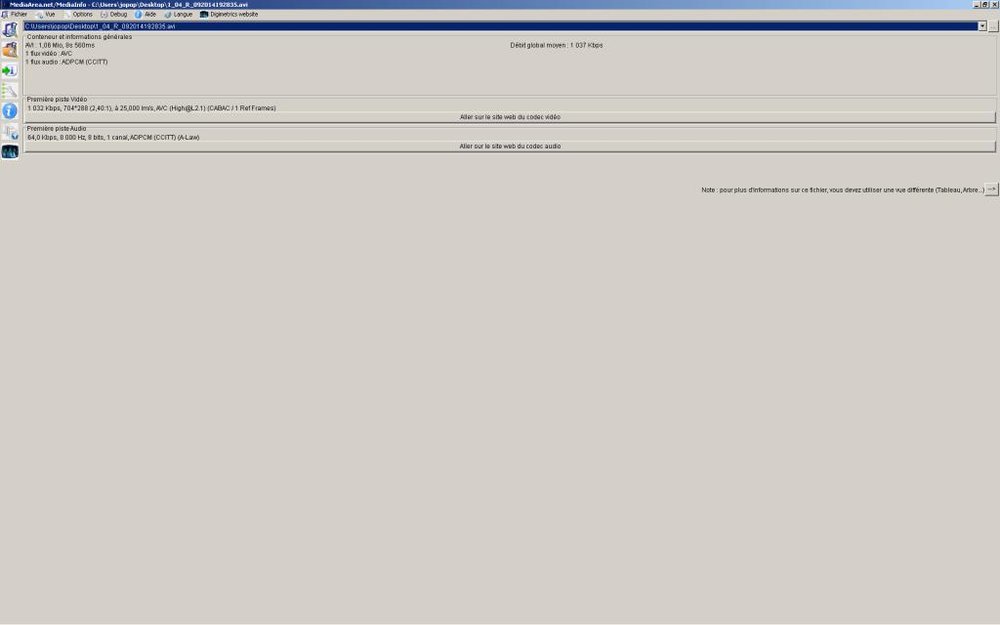Open the Diginetrics website link
Image resolution: width=1000 pixels, height=625 pixels.
pyautogui.click(x=229, y=14)
